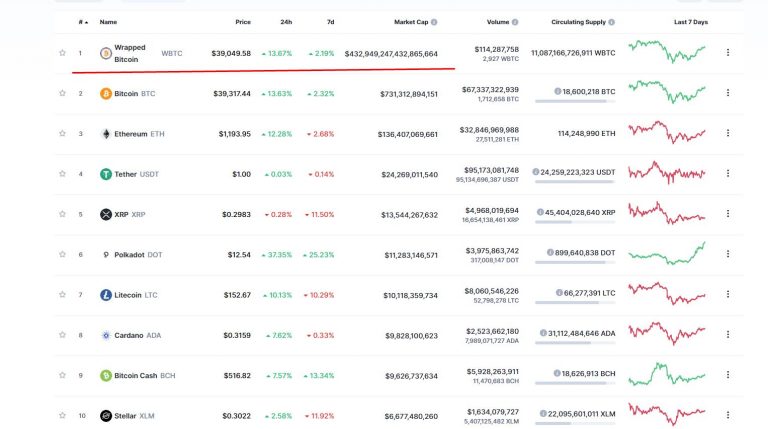Screen dimensions: 768x429
Task: Click the Cardano logo
Action: tap(106, 335)
